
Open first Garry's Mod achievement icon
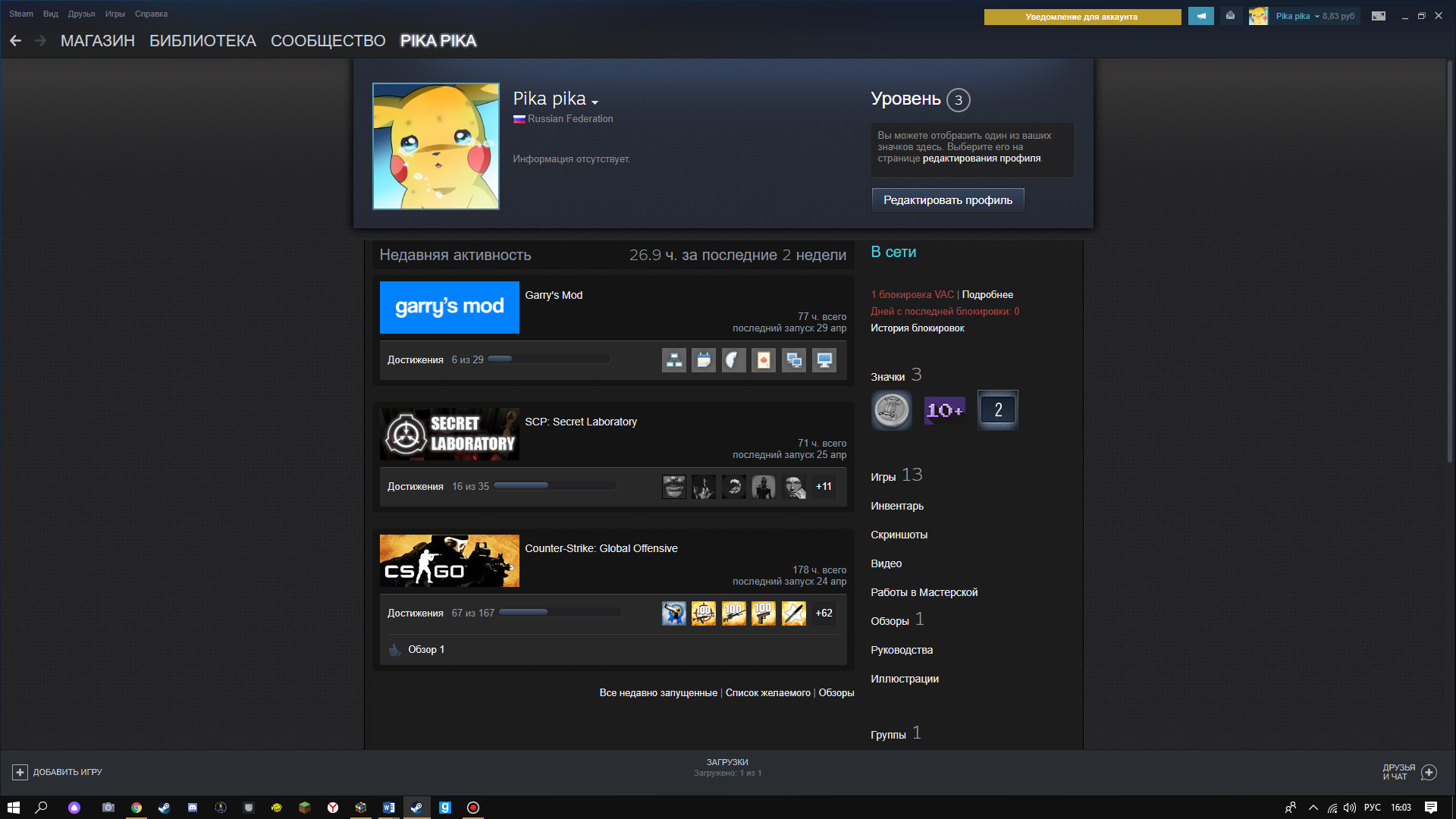[673, 360]
